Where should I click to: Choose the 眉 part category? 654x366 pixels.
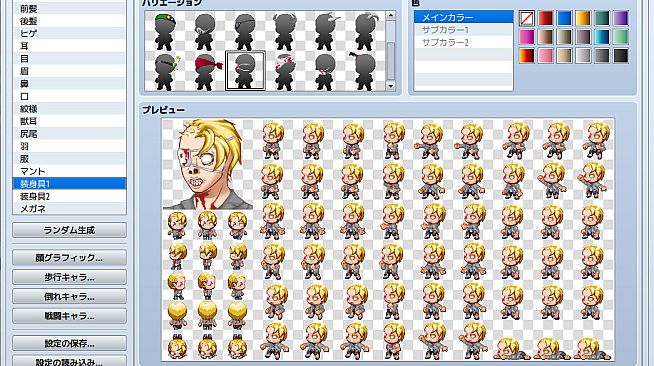(x=69, y=71)
